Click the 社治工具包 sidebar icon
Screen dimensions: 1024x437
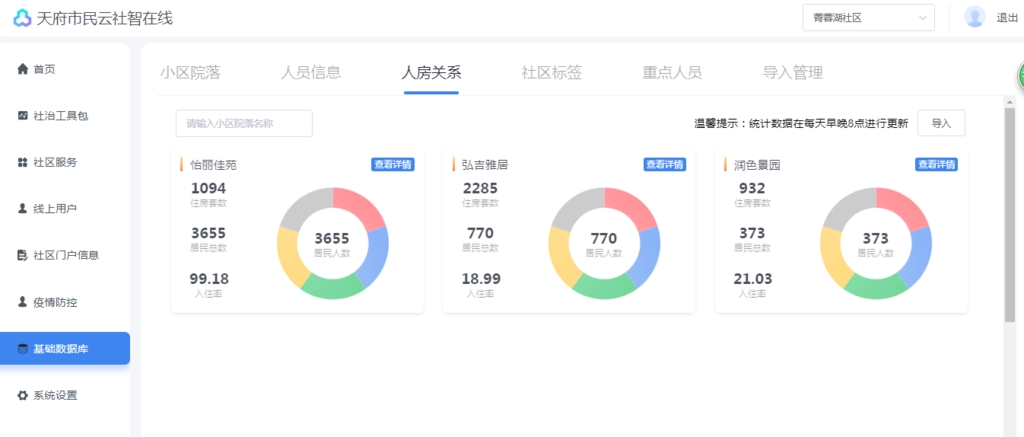pos(22,116)
